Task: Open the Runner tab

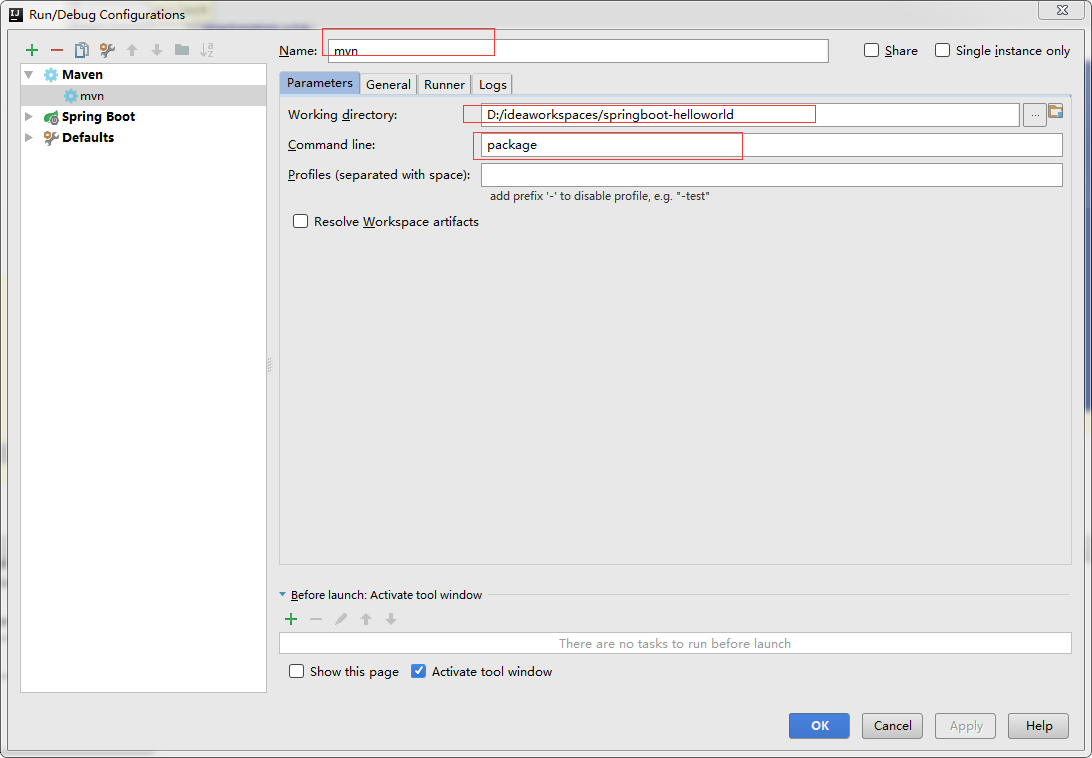Action: [x=444, y=84]
